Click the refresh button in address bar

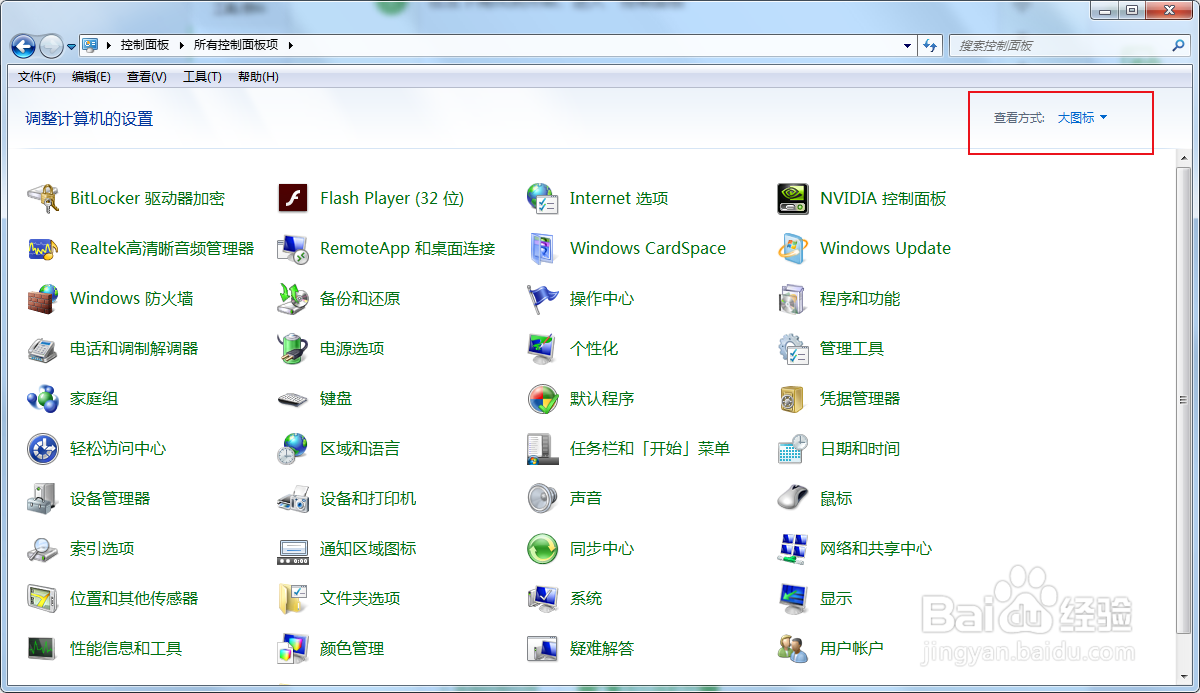pyautogui.click(x=930, y=45)
